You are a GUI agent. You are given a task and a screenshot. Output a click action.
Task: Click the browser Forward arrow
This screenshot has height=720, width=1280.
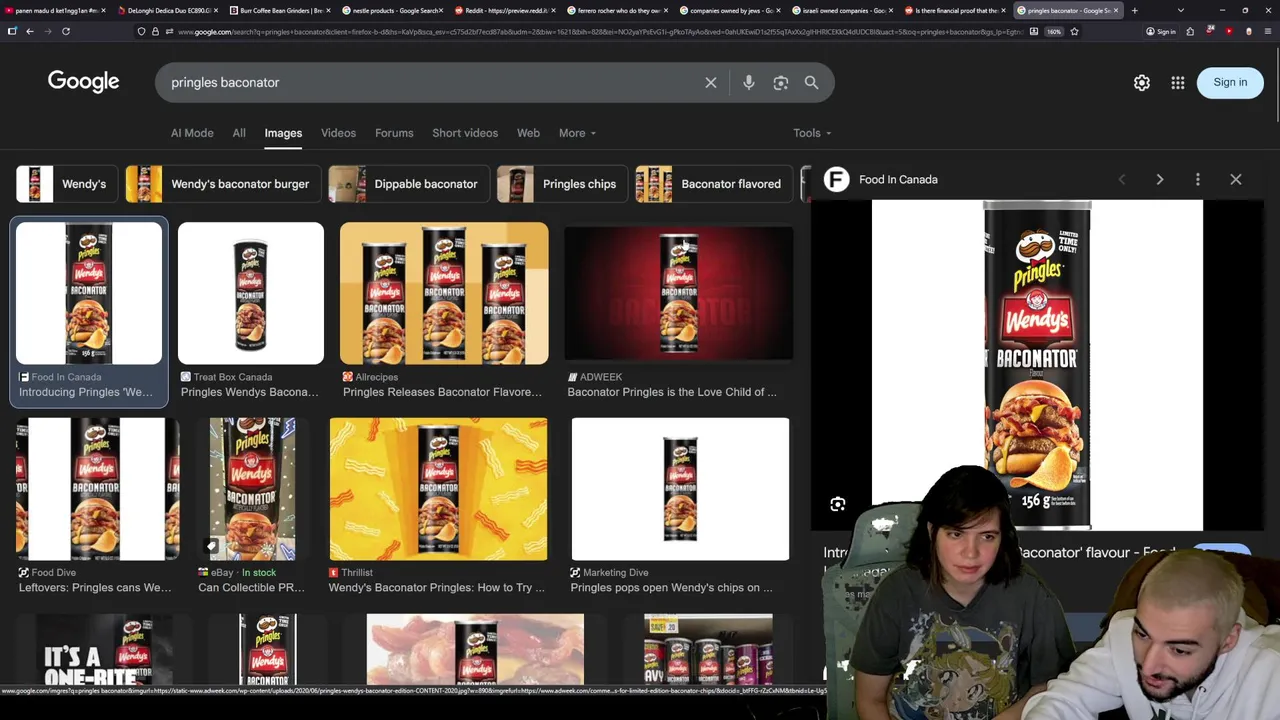pyautogui.click(x=47, y=31)
